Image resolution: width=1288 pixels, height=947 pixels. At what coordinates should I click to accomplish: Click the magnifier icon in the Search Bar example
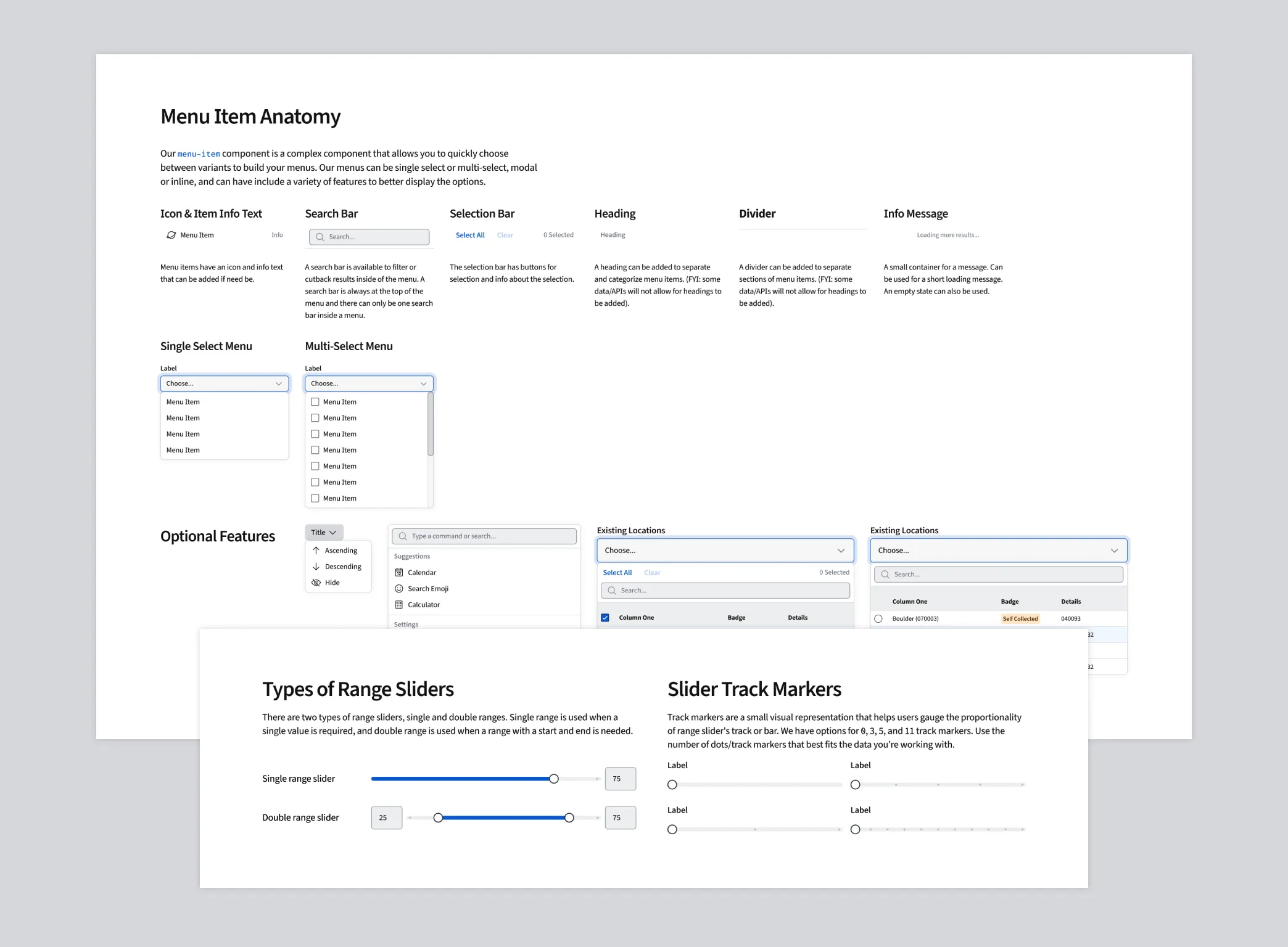320,236
